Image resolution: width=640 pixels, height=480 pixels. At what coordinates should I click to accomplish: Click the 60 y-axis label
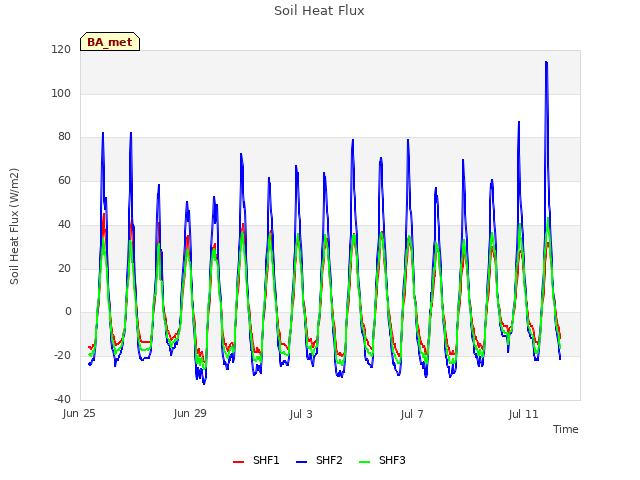[x=64, y=180]
